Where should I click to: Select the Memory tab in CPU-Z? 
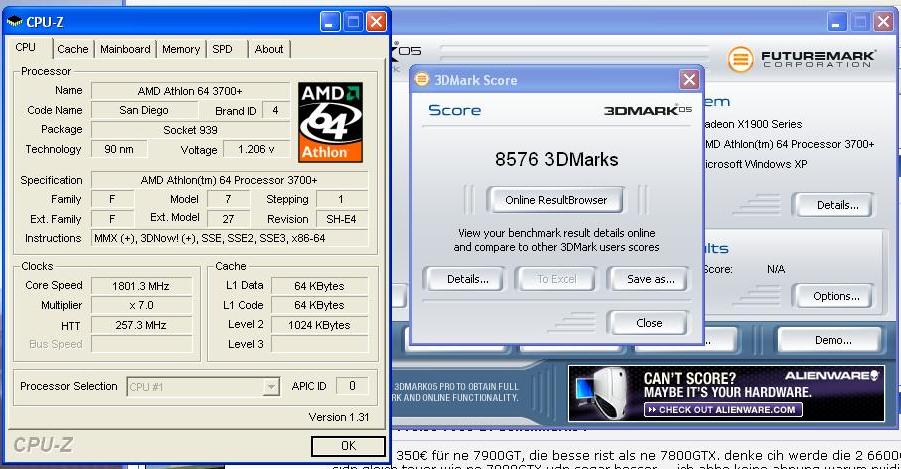pos(181,49)
